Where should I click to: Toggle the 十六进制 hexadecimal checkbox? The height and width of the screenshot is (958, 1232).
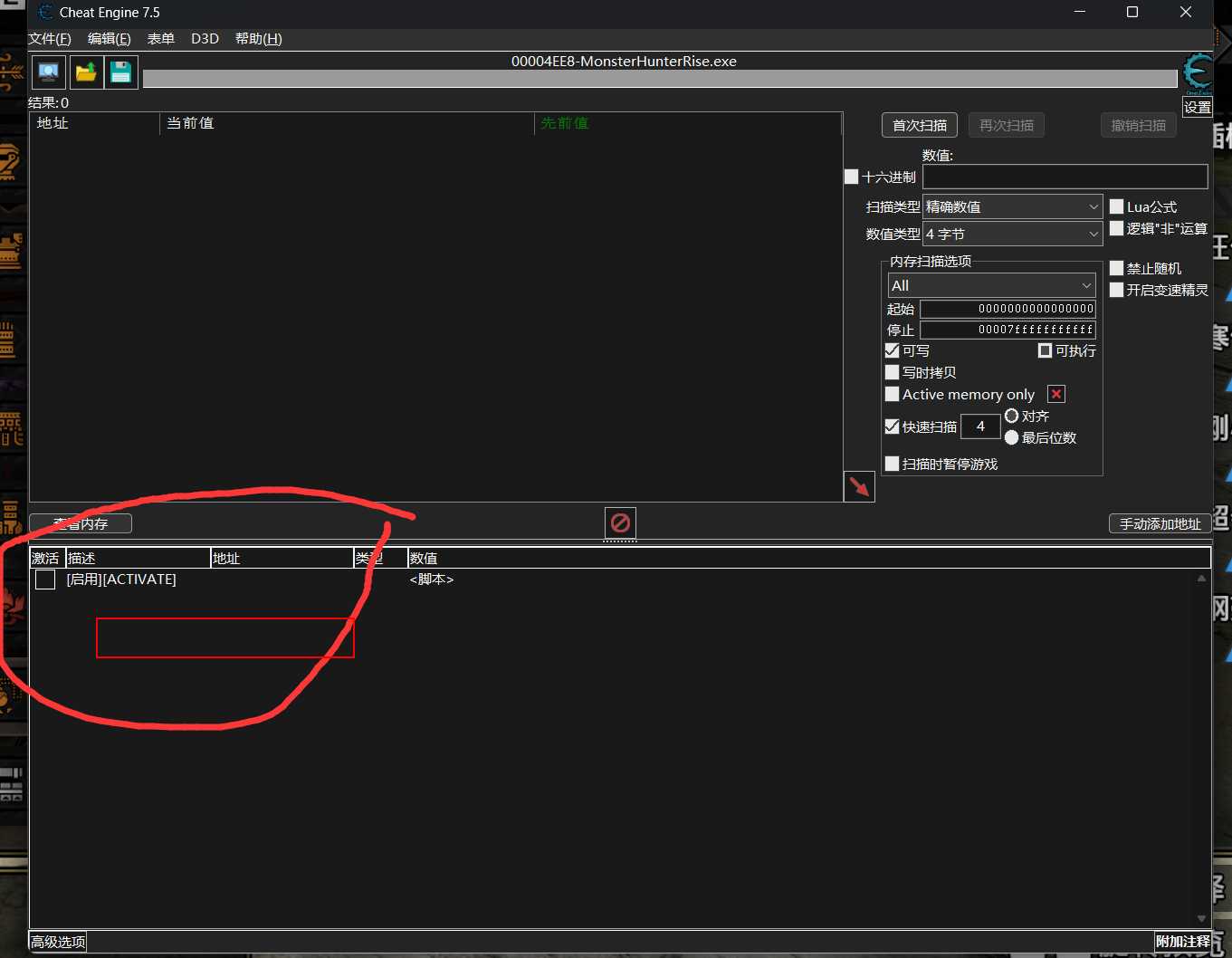coord(851,177)
